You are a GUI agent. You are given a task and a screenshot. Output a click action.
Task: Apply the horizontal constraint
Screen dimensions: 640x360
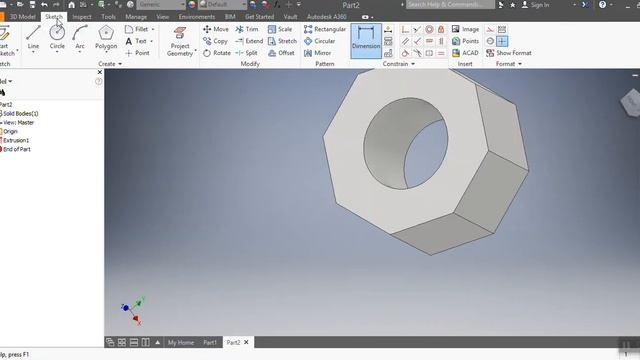tap(429, 41)
